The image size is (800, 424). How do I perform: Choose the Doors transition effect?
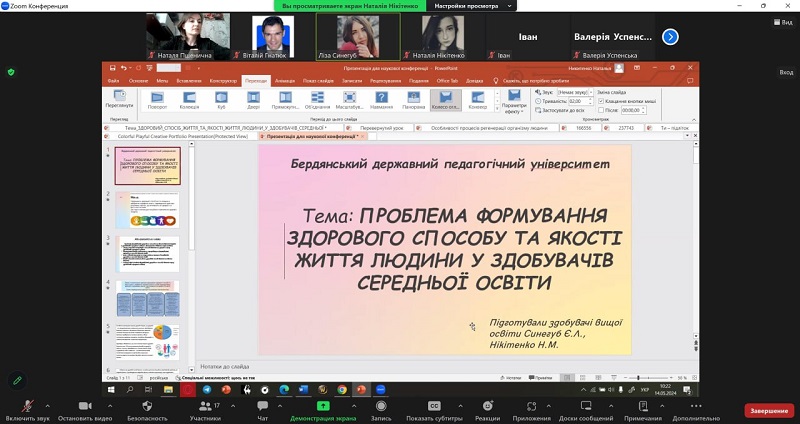[x=253, y=101]
